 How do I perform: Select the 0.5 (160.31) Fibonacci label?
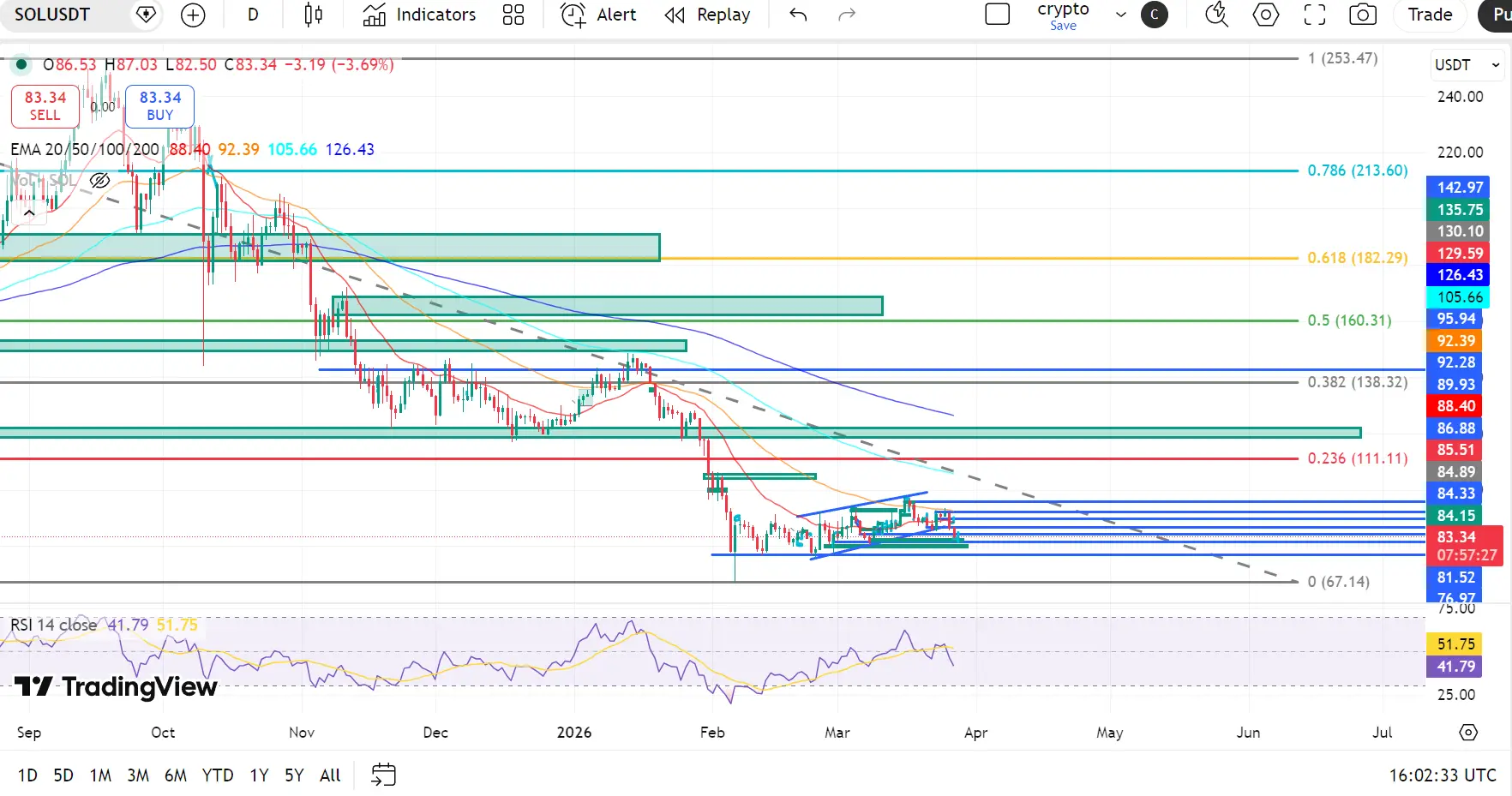1349,320
